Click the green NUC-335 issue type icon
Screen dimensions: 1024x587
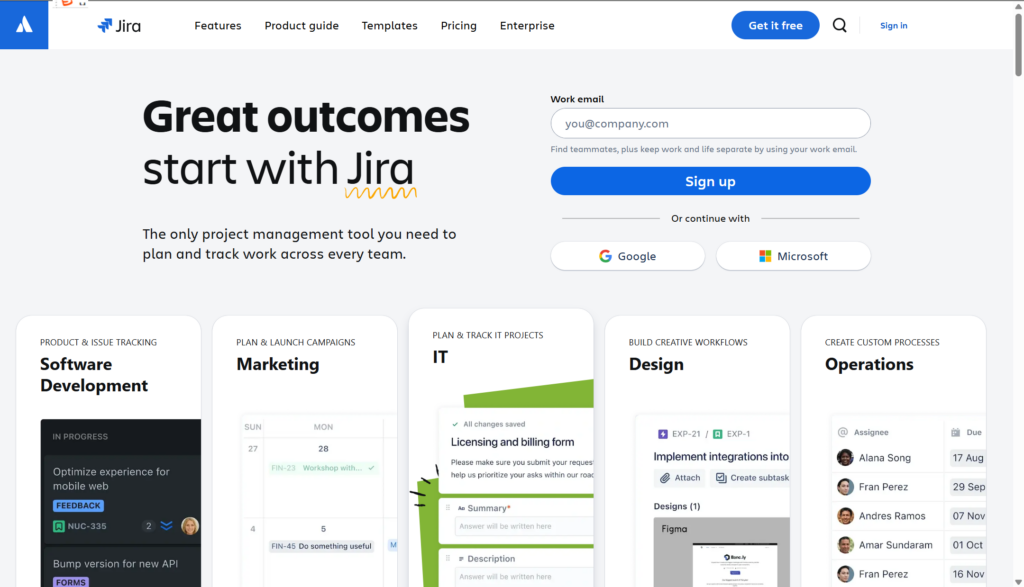coord(59,526)
